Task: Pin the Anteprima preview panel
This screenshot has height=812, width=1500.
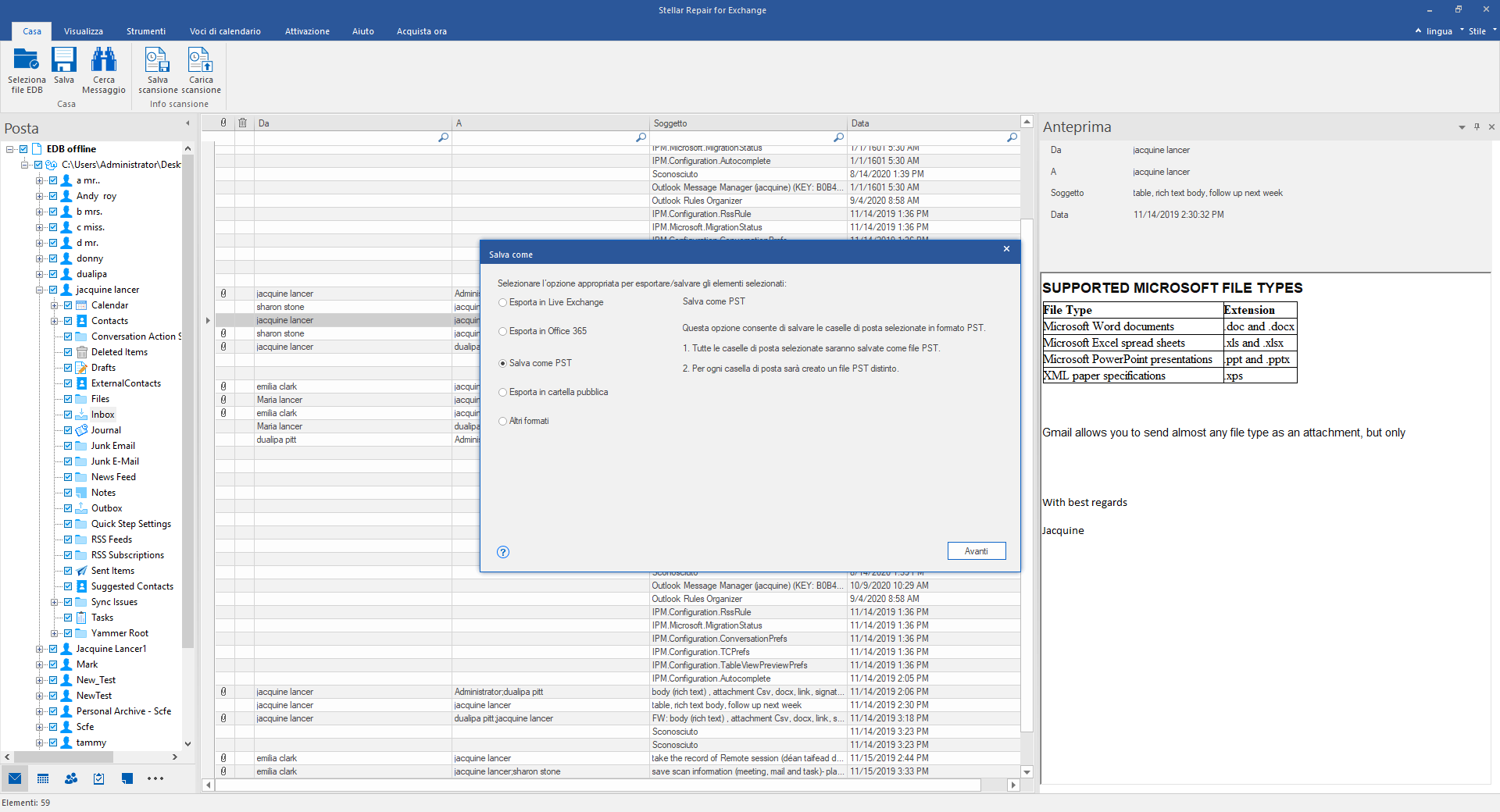Action: pos(1477,126)
